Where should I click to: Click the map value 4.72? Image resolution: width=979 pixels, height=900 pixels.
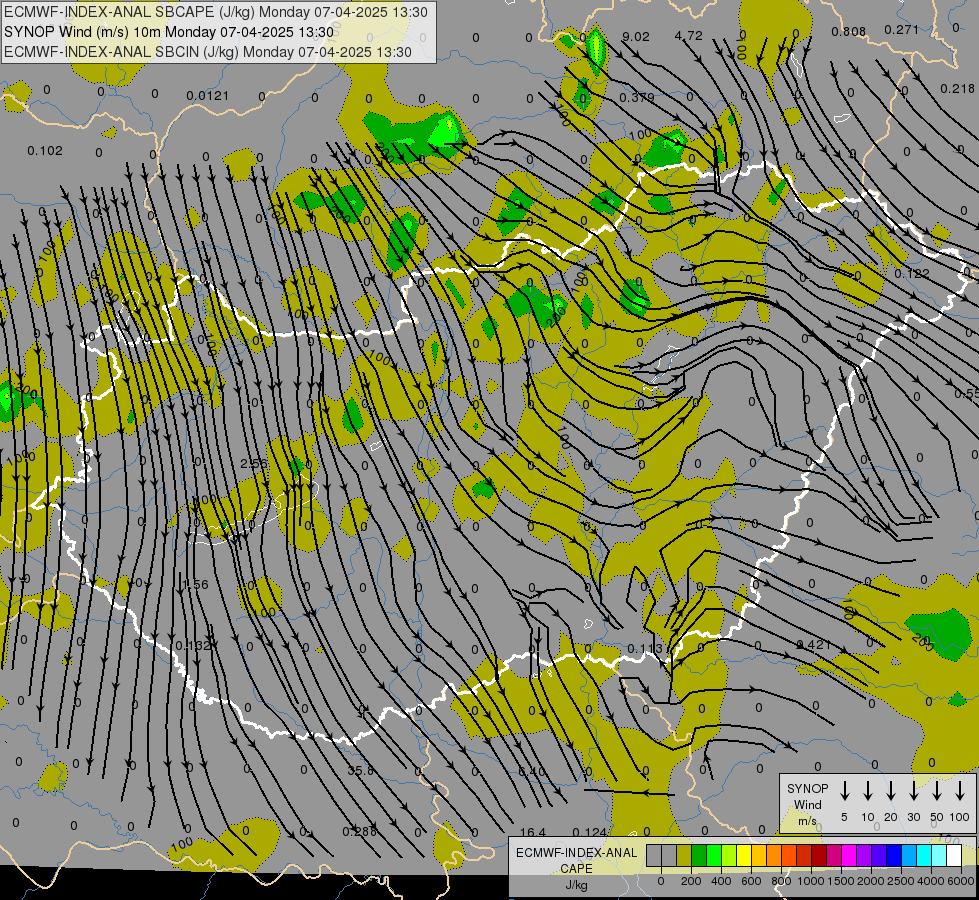pyautogui.click(x=689, y=36)
